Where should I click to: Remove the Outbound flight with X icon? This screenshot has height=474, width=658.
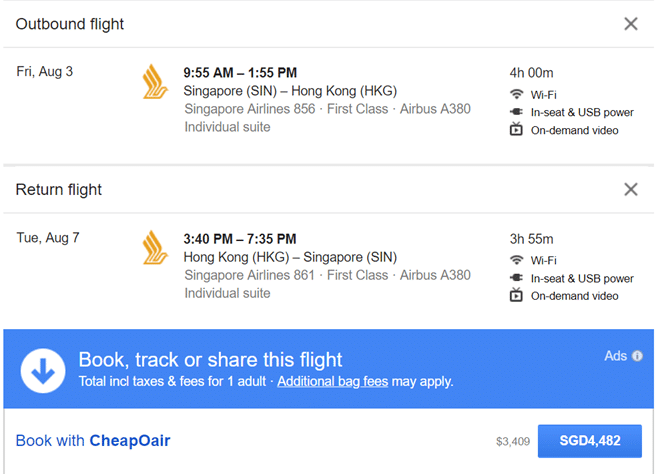pos(631,24)
